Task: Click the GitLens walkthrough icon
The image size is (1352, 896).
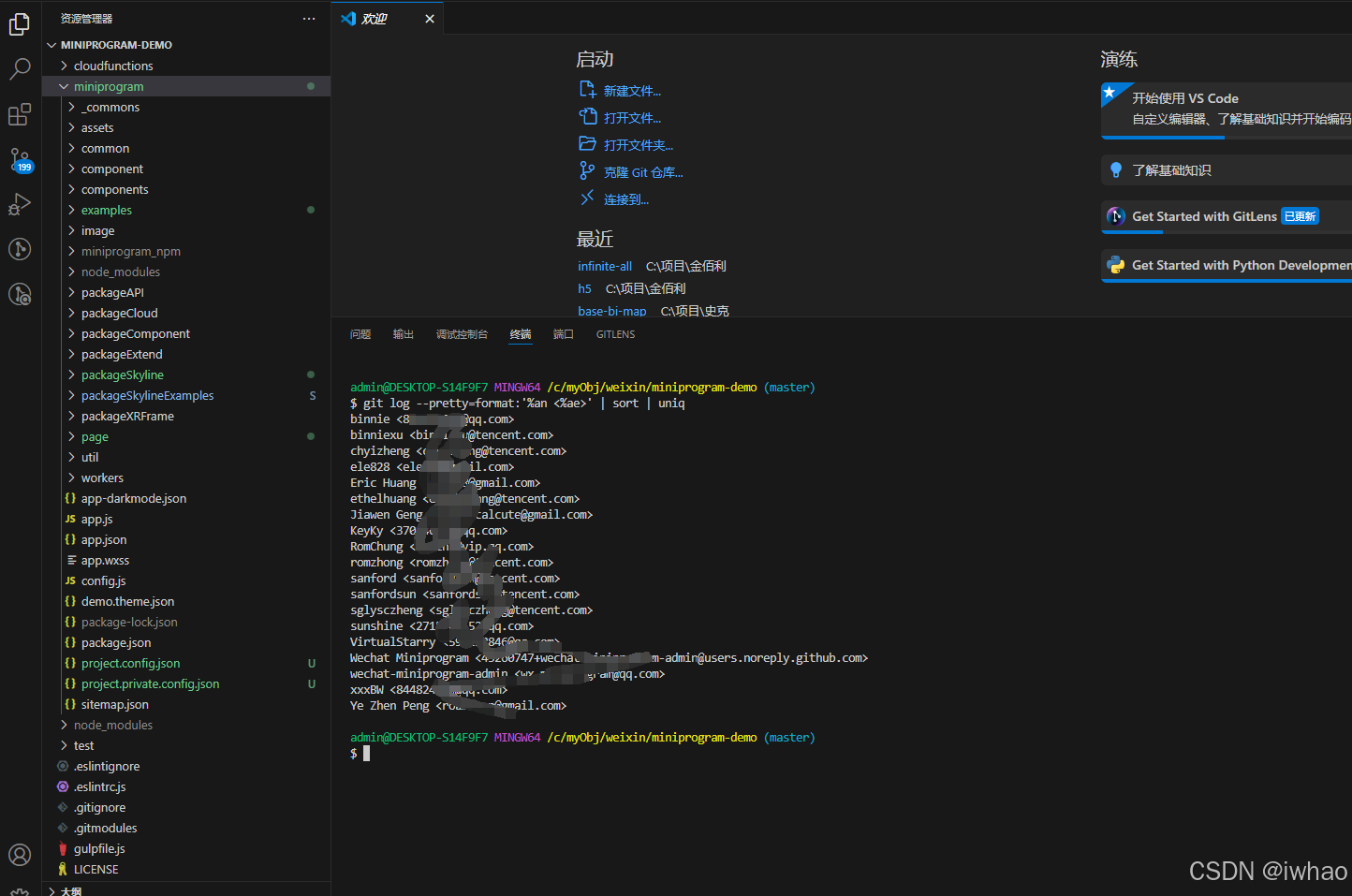Action: click(x=1115, y=216)
